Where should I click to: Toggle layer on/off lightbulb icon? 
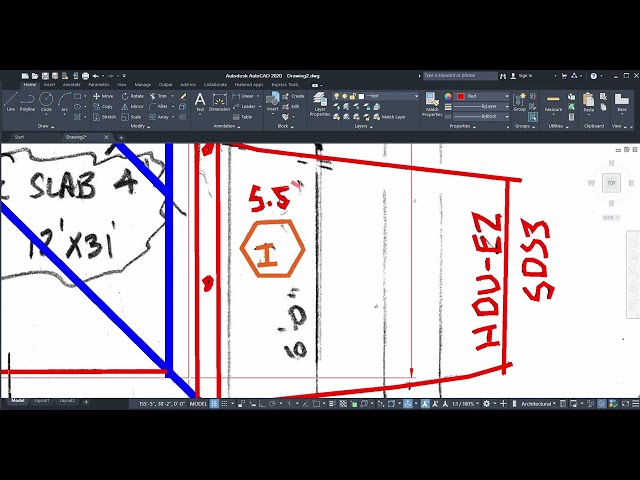pyautogui.click(x=336, y=96)
